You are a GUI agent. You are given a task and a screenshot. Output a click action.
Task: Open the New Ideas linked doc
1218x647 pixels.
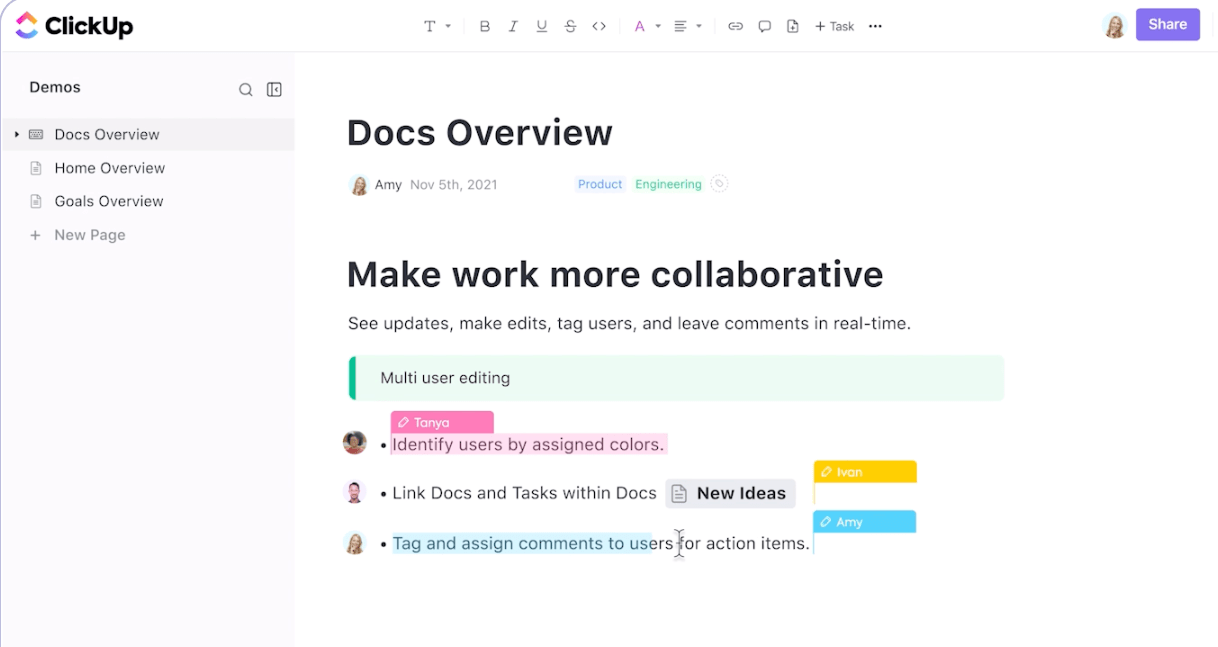tap(731, 493)
